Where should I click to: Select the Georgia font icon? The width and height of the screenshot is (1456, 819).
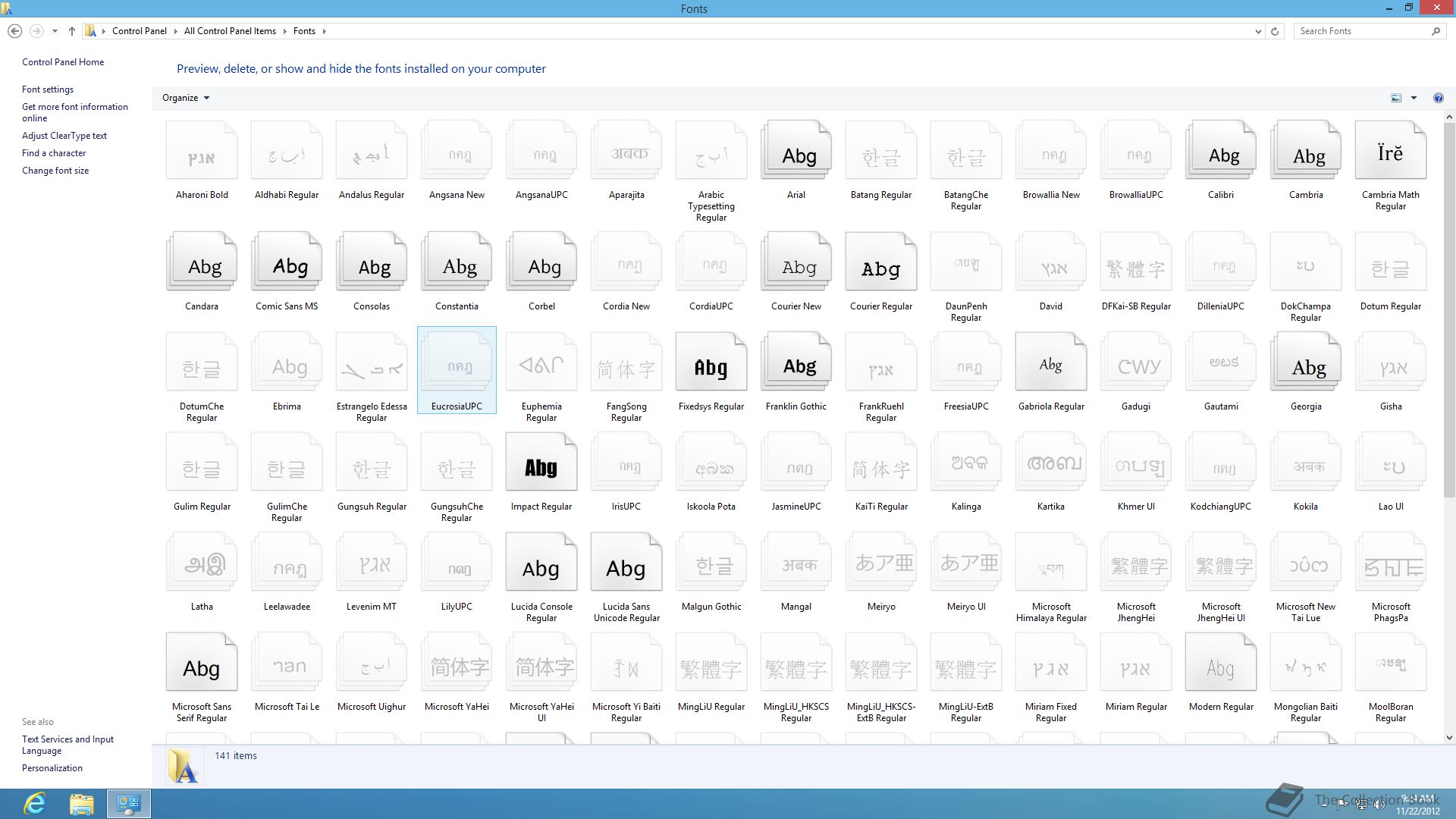pos(1306,362)
